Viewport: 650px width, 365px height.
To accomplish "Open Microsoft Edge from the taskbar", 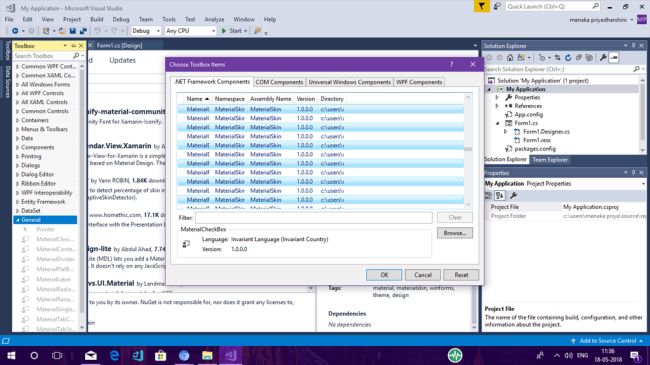I will (114, 355).
